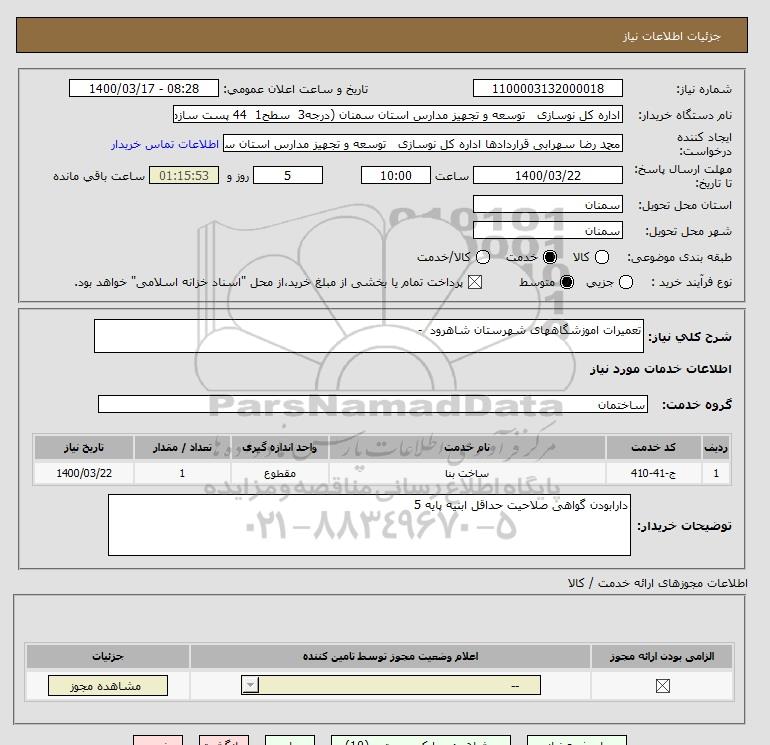The height and width of the screenshot is (745, 770).
Task: Choose the جزیی purchase type radio
Action: coord(626,282)
